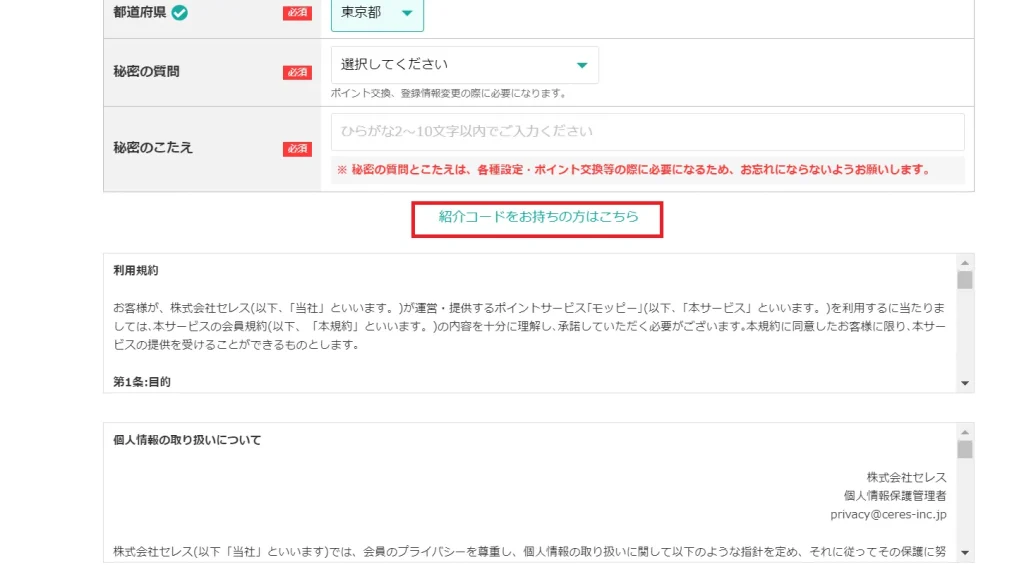Expand the 選択してください secret question dropdown
Image resolution: width=1024 pixels, height=572 pixels.
point(464,65)
